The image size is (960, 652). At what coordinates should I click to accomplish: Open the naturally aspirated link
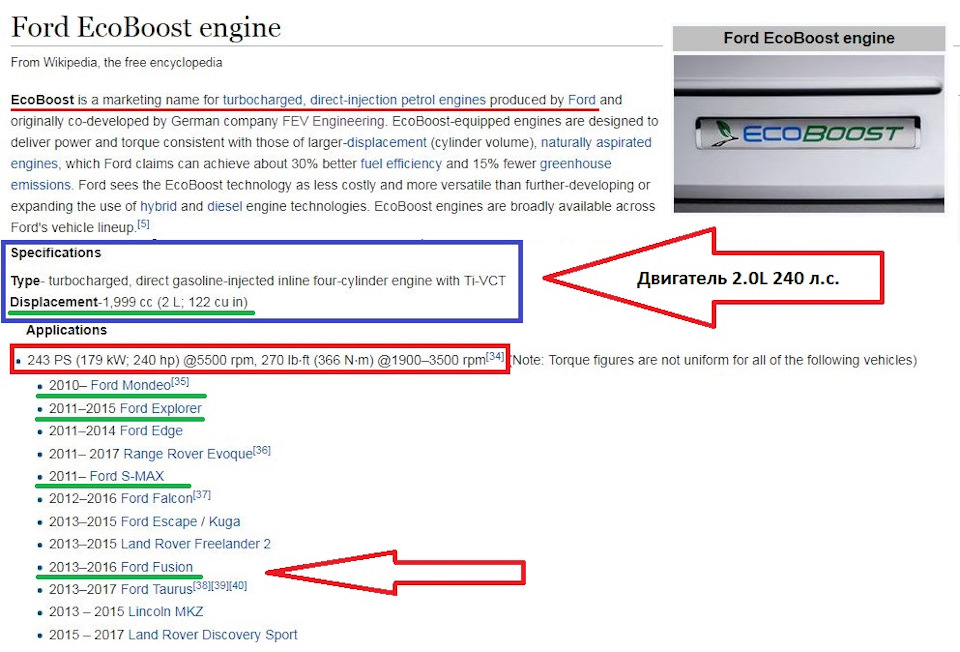click(x=596, y=143)
